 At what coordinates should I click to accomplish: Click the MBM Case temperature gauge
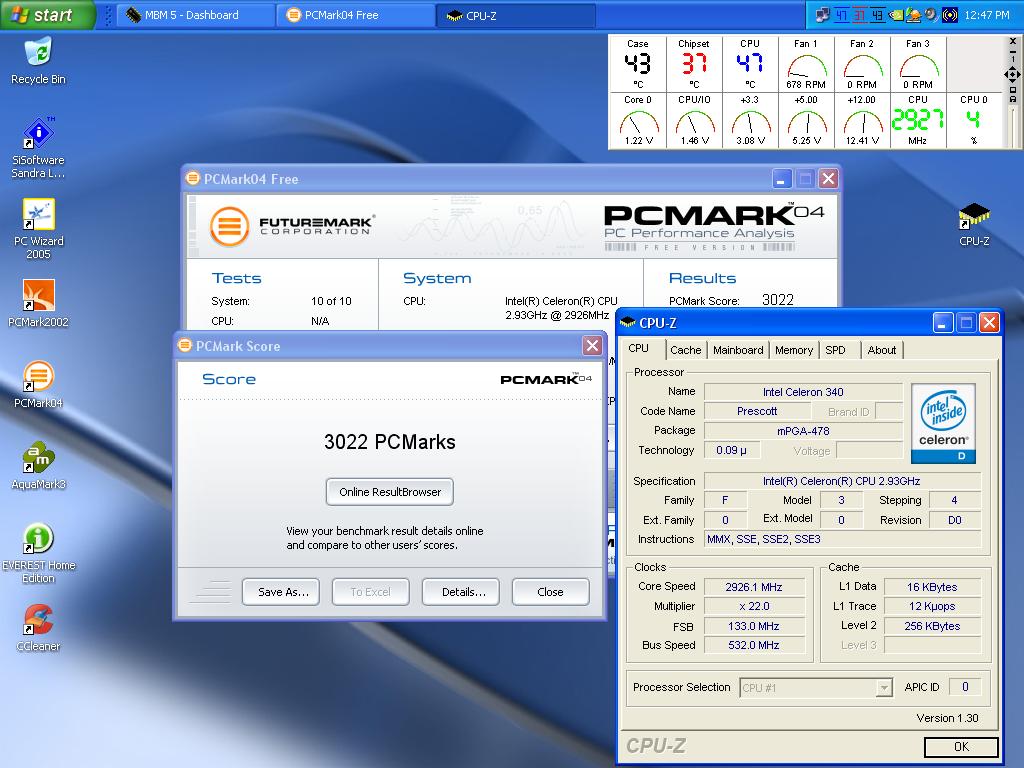click(x=637, y=63)
